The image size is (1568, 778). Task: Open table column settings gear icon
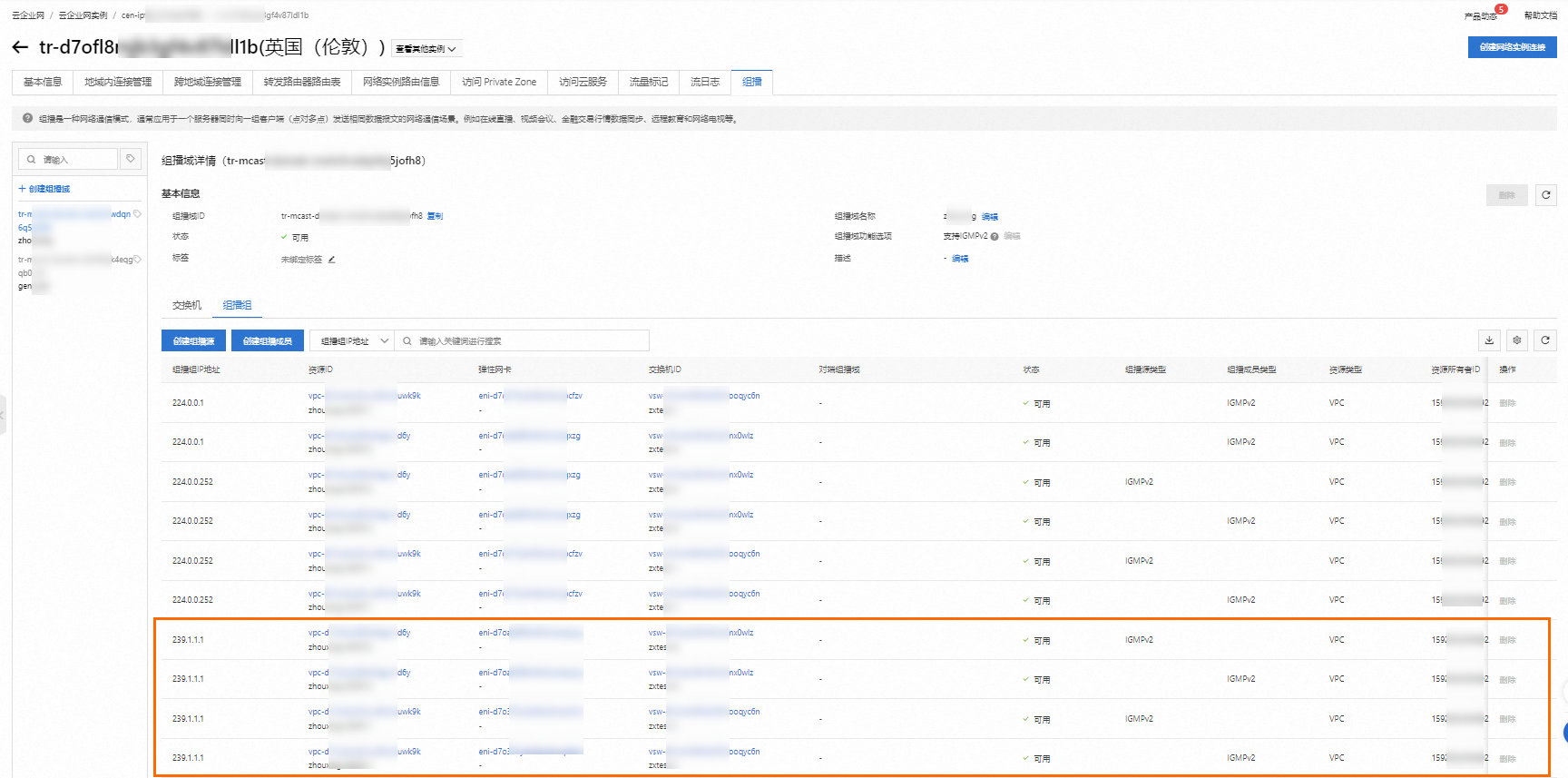coord(1517,340)
